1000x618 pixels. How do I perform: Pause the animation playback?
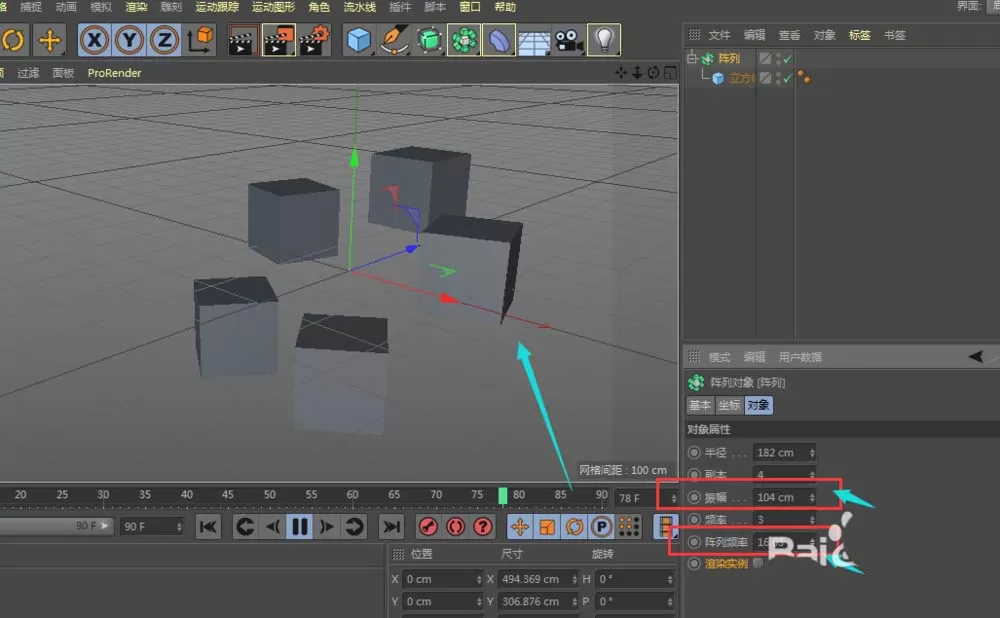[299, 527]
